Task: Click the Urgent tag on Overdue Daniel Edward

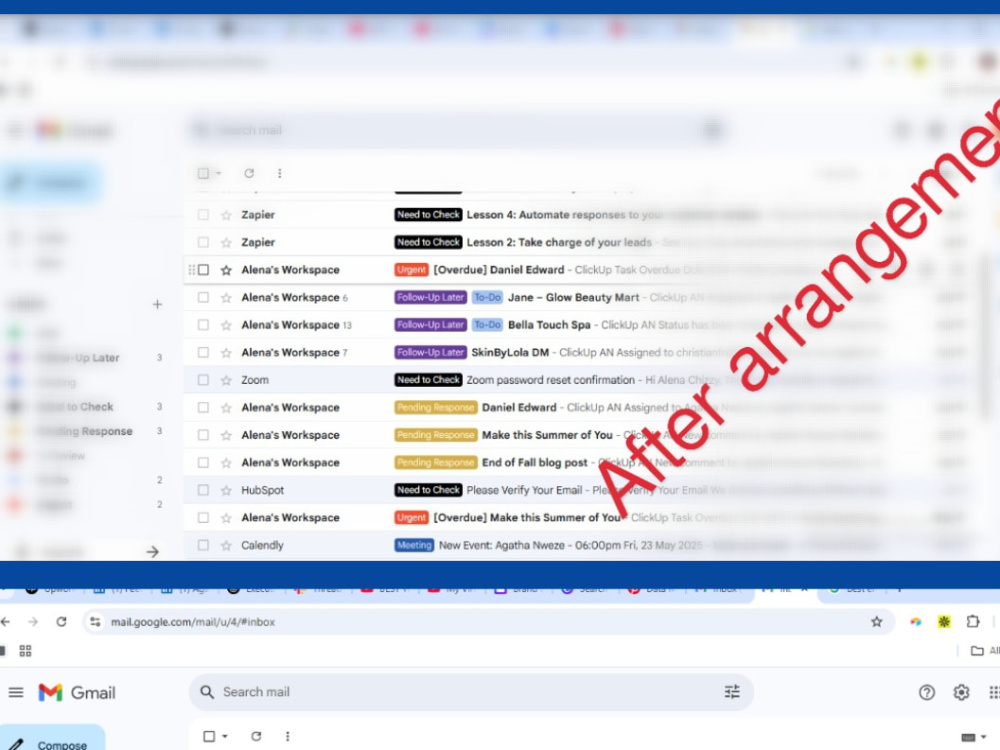Action: 411,270
